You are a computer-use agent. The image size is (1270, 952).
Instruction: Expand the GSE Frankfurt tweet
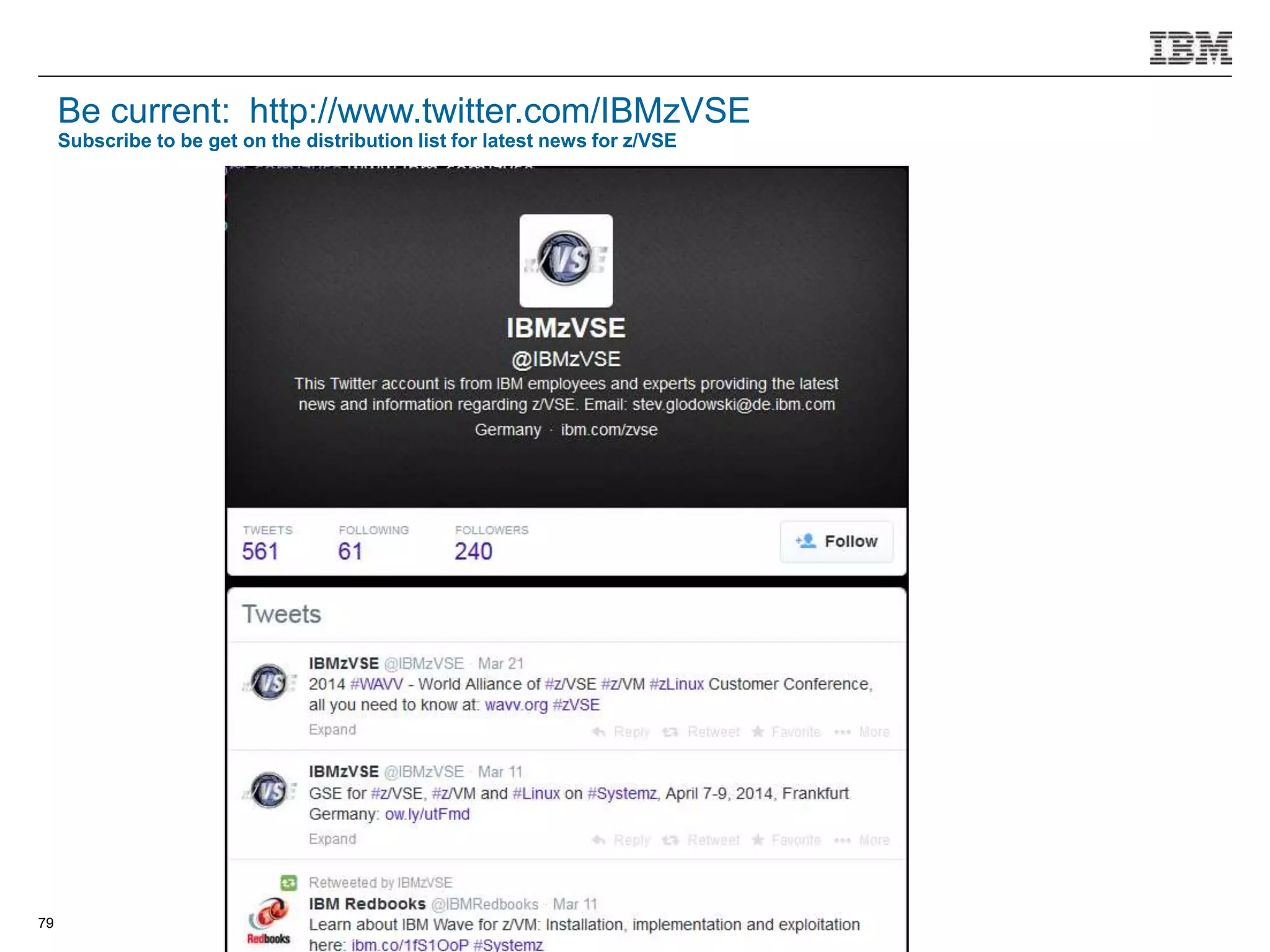tap(332, 839)
